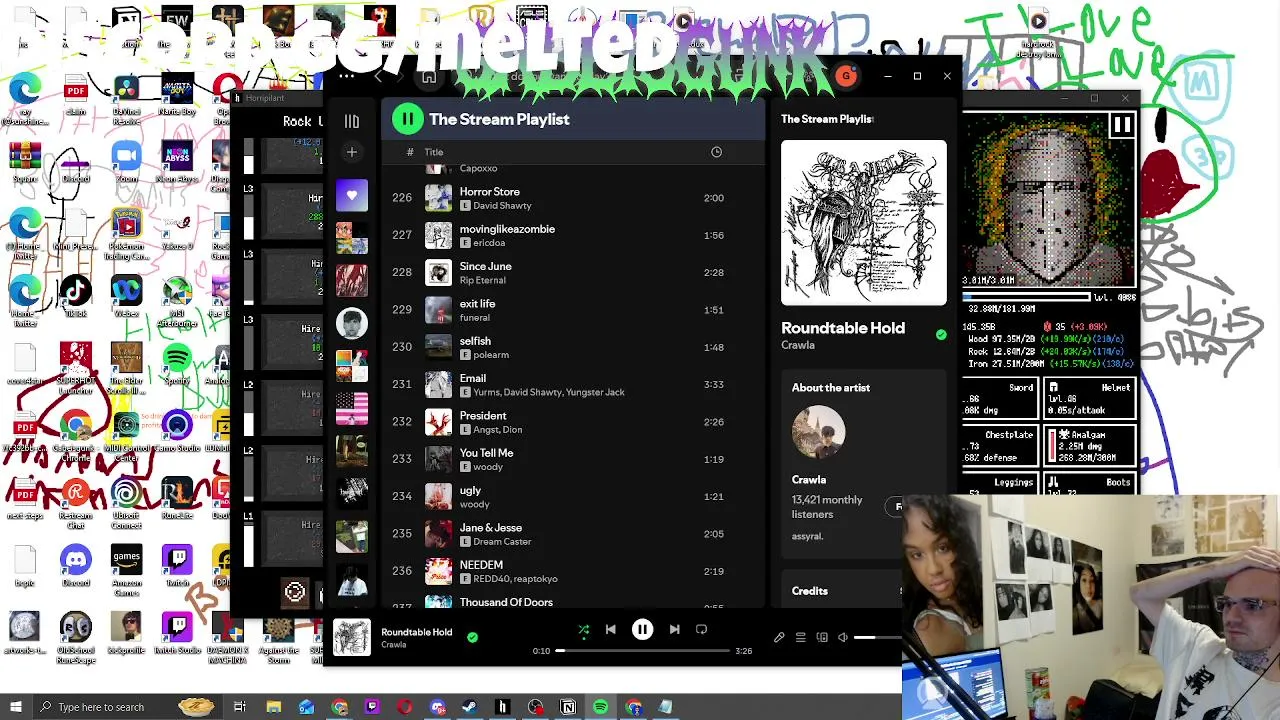Toggle shuffle in the Spotify player bar
Viewport: 1280px width, 720px height.
coord(584,630)
